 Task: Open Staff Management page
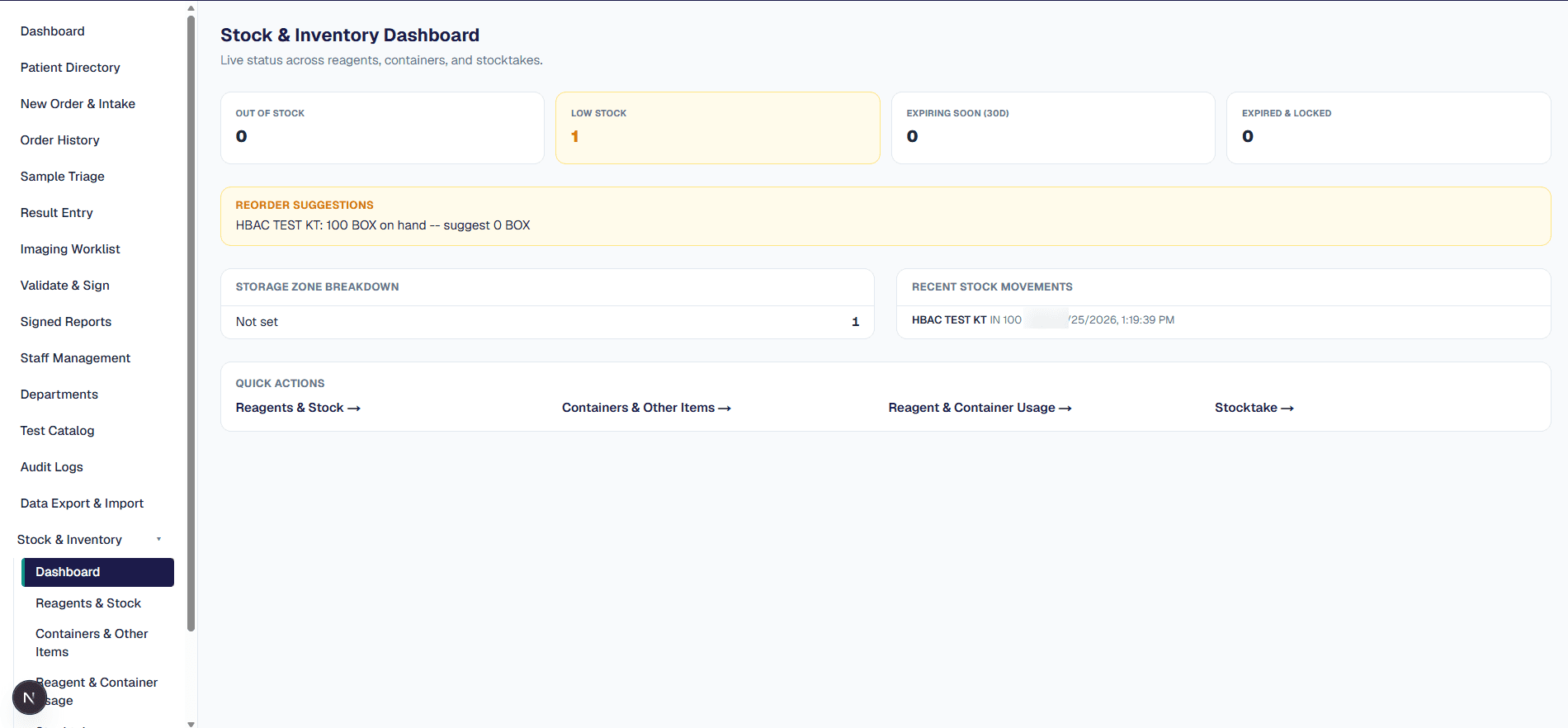[x=75, y=358]
